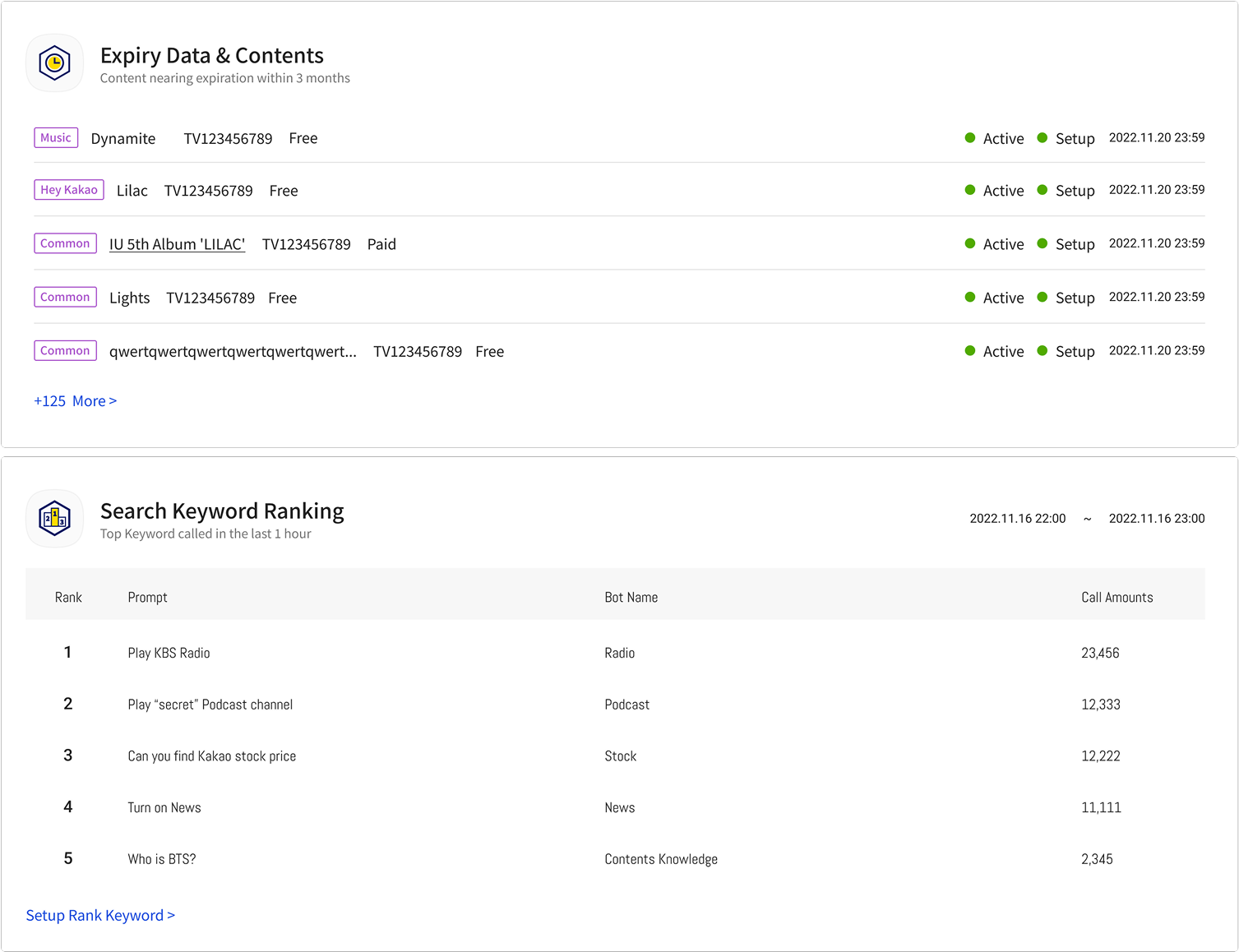Click the Free label on Dynamite row

[303, 139]
